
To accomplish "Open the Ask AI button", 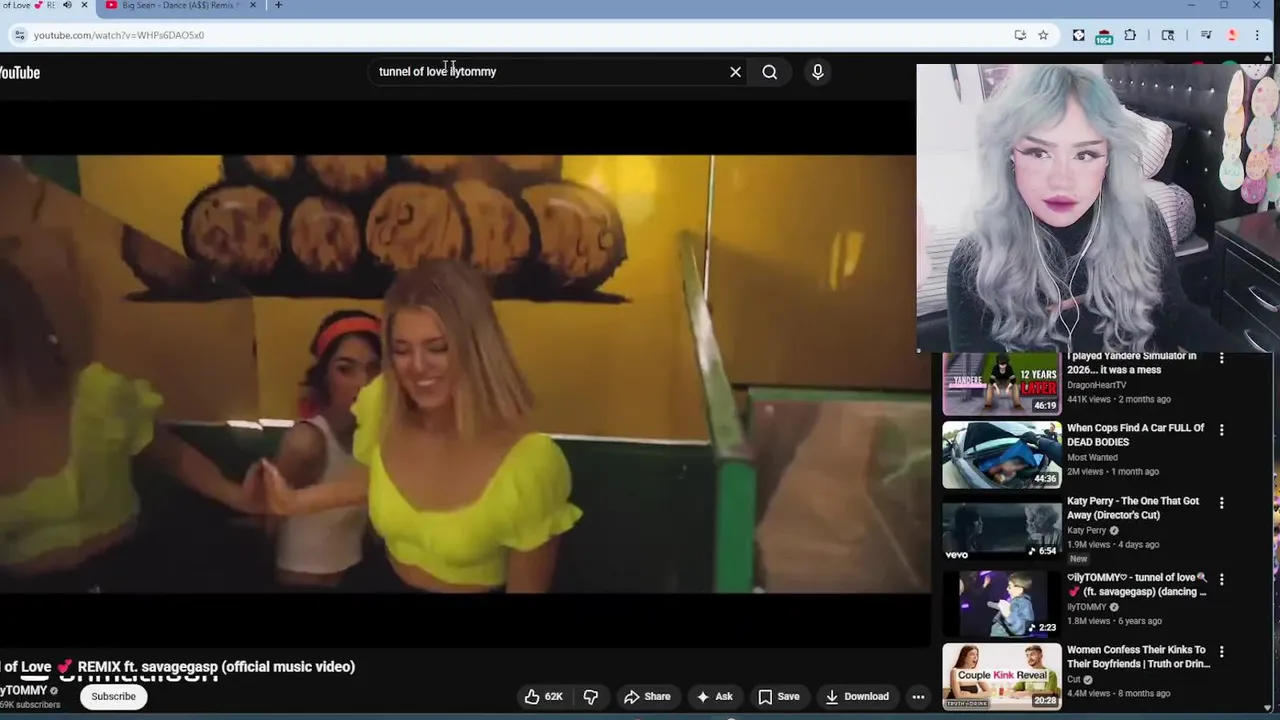I will click(714, 697).
